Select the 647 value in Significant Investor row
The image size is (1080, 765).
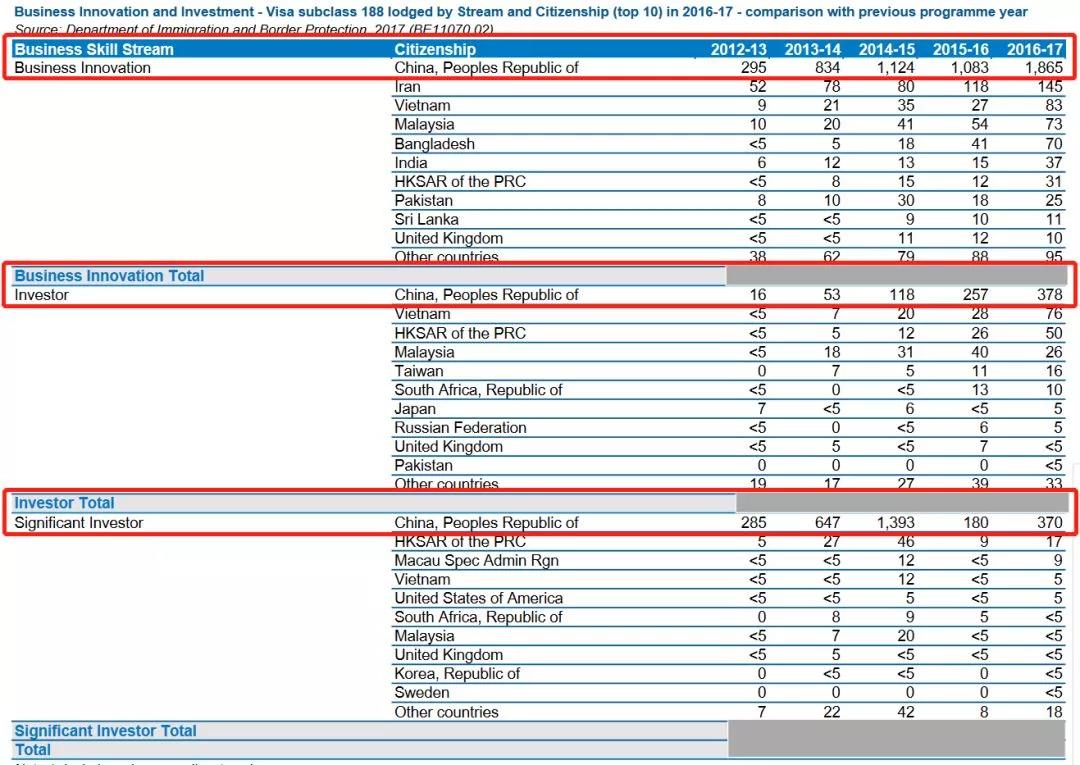(827, 523)
